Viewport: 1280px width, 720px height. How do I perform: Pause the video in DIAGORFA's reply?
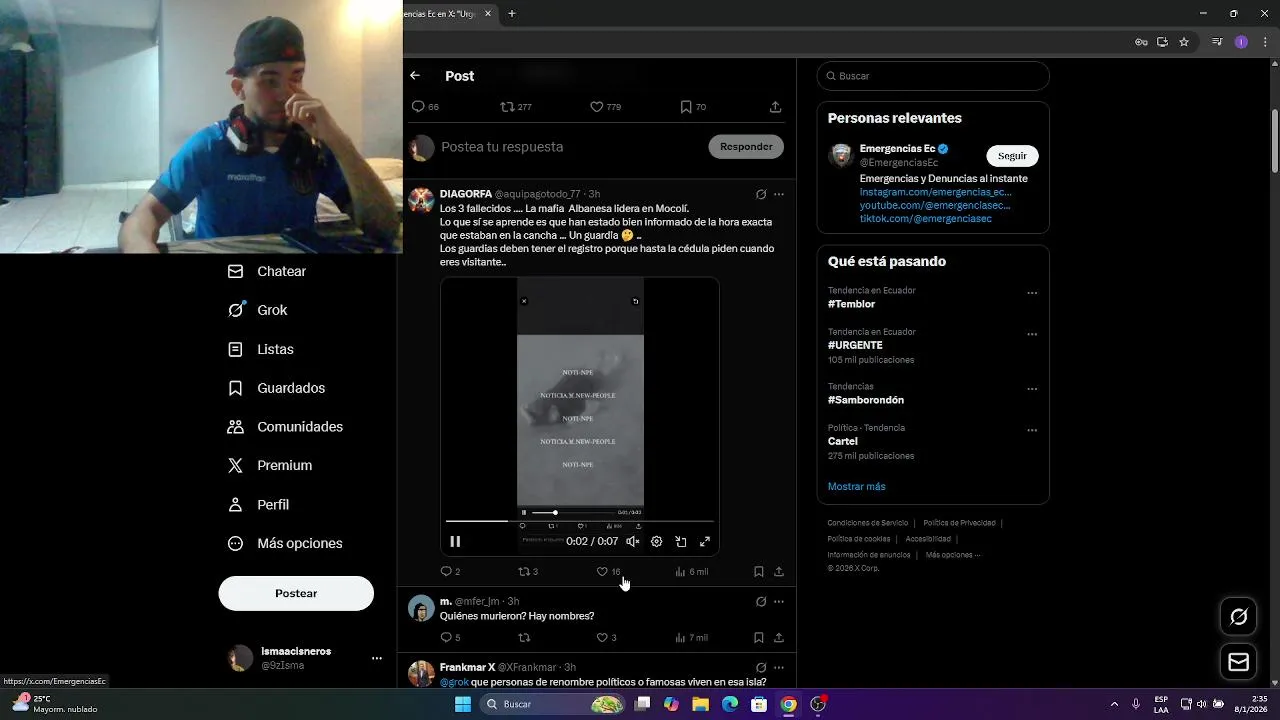[x=455, y=541]
